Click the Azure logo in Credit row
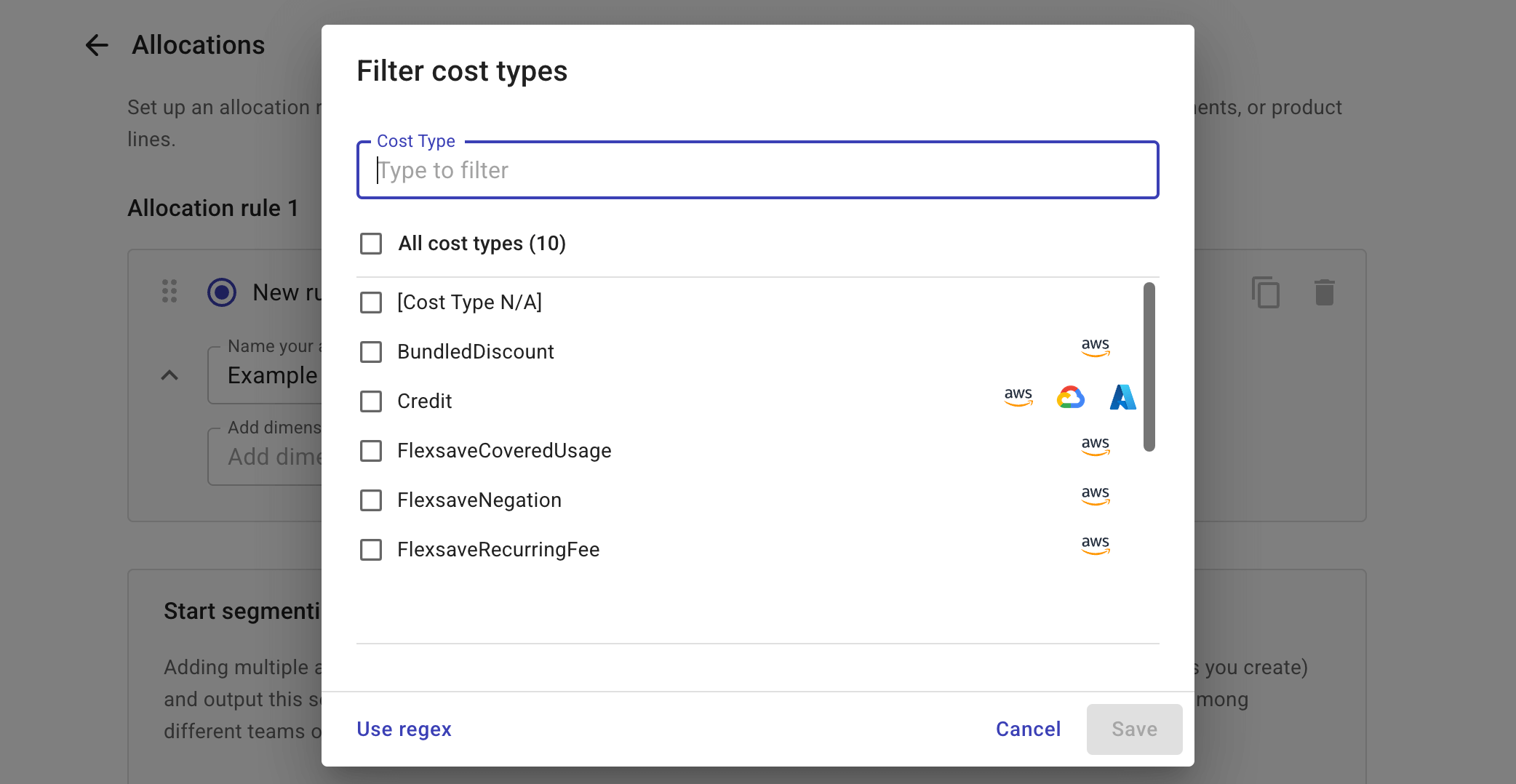This screenshot has height=784, width=1516. (1123, 397)
